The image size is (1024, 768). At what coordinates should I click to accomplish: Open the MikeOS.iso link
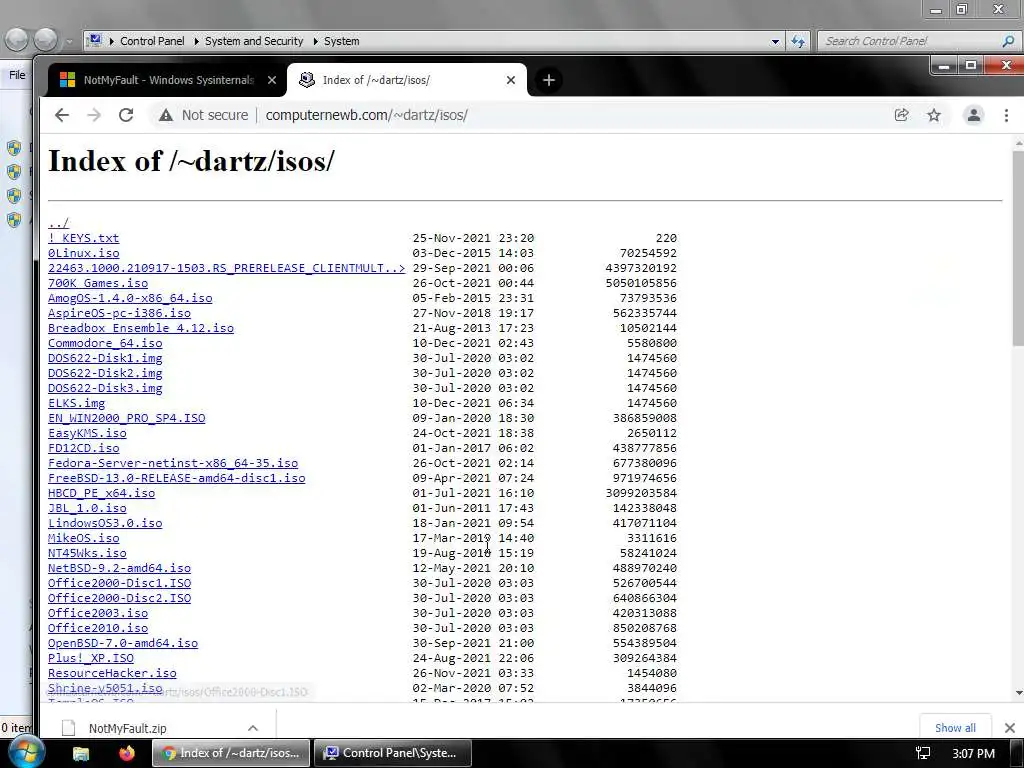point(84,539)
